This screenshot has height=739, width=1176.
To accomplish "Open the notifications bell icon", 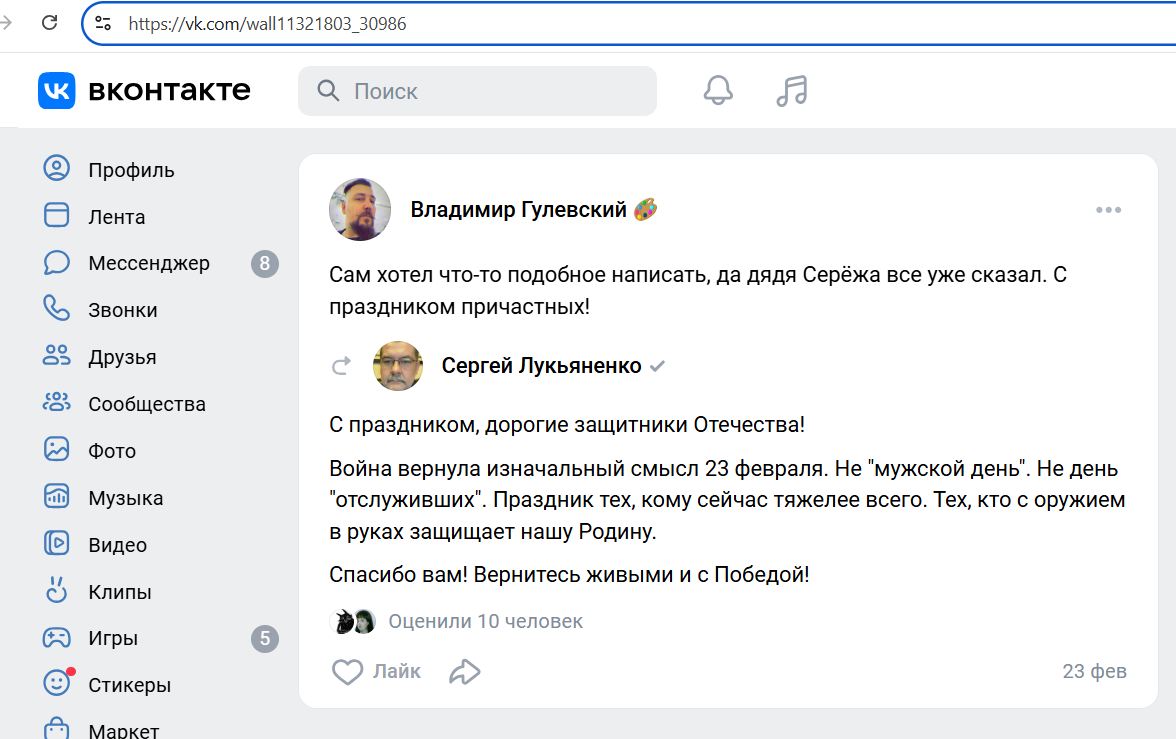I will [x=716, y=90].
